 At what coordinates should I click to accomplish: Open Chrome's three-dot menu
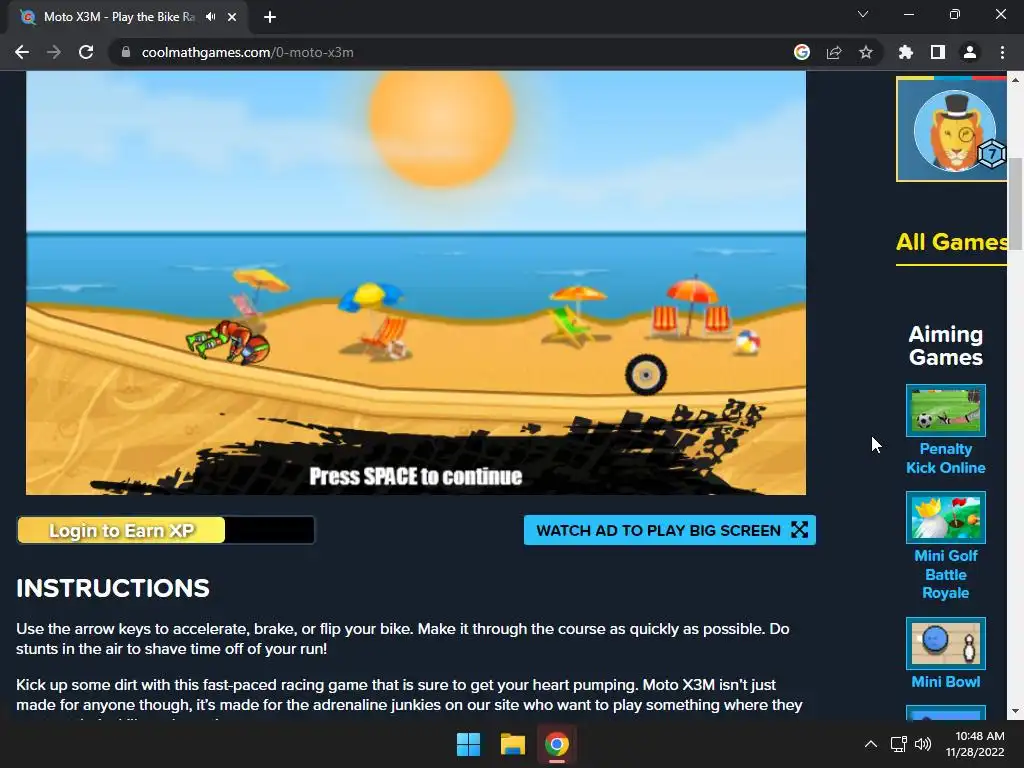1002,52
